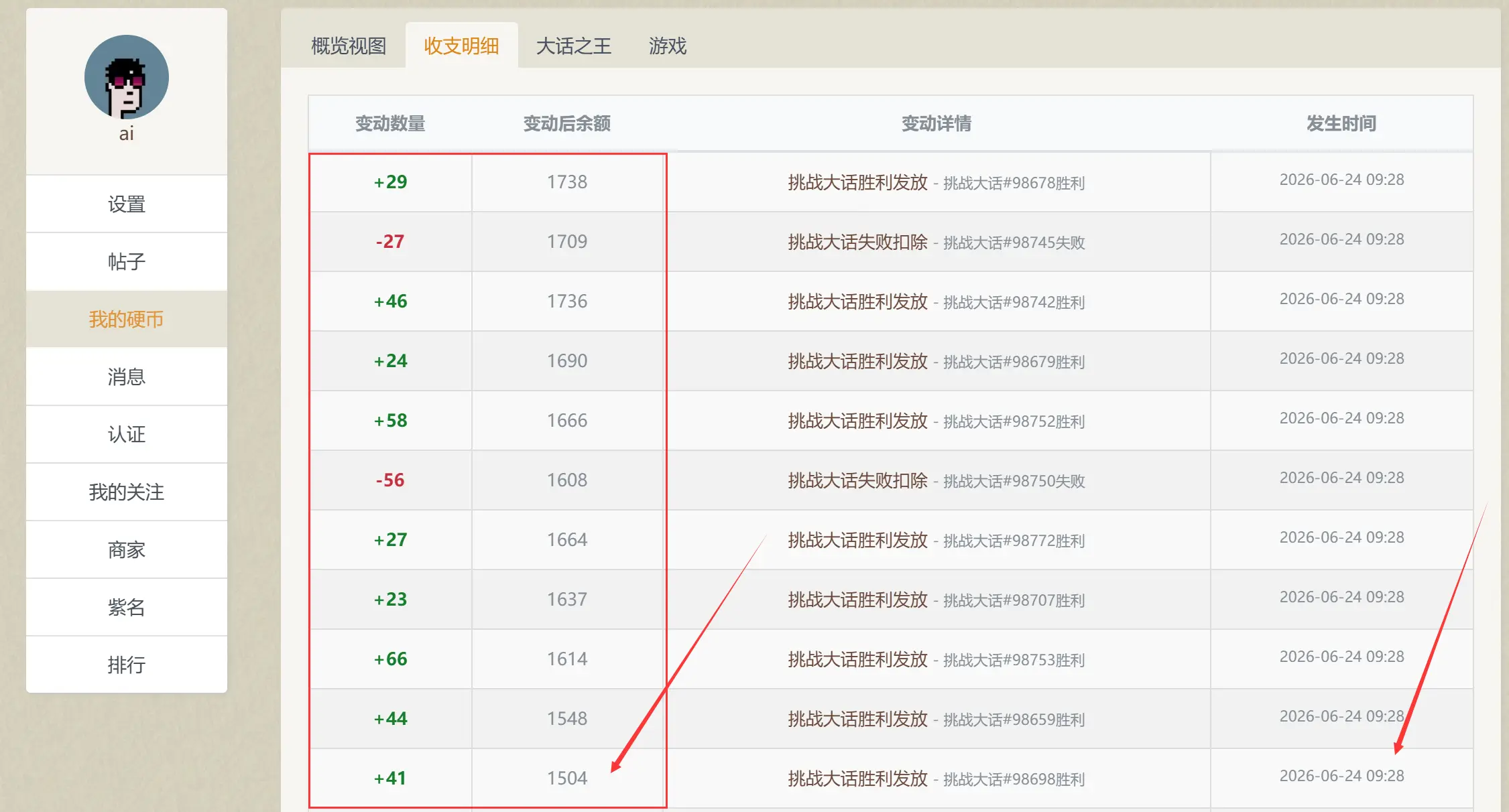Click balance value 1608
The width and height of the screenshot is (1509, 812).
coord(567,480)
